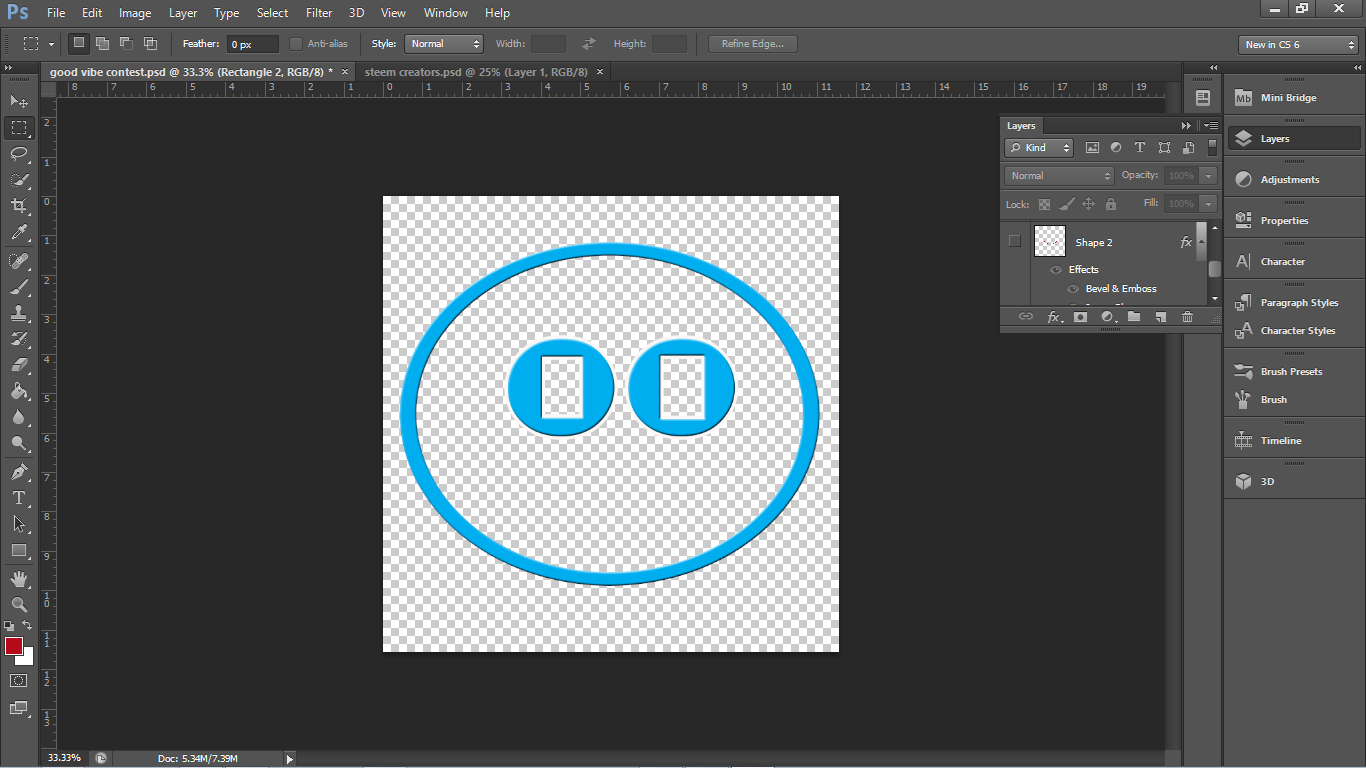Image resolution: width=1366 pixels, height=768 pixels.
Task: Select the Spot Healing Brush tool
Action: coord(19,261)
